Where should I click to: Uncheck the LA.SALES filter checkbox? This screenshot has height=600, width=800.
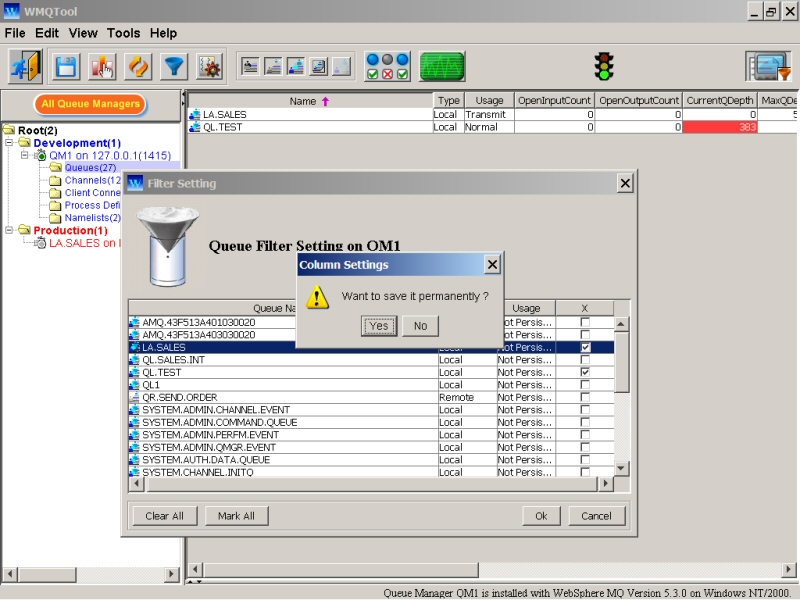click(585, 347)
